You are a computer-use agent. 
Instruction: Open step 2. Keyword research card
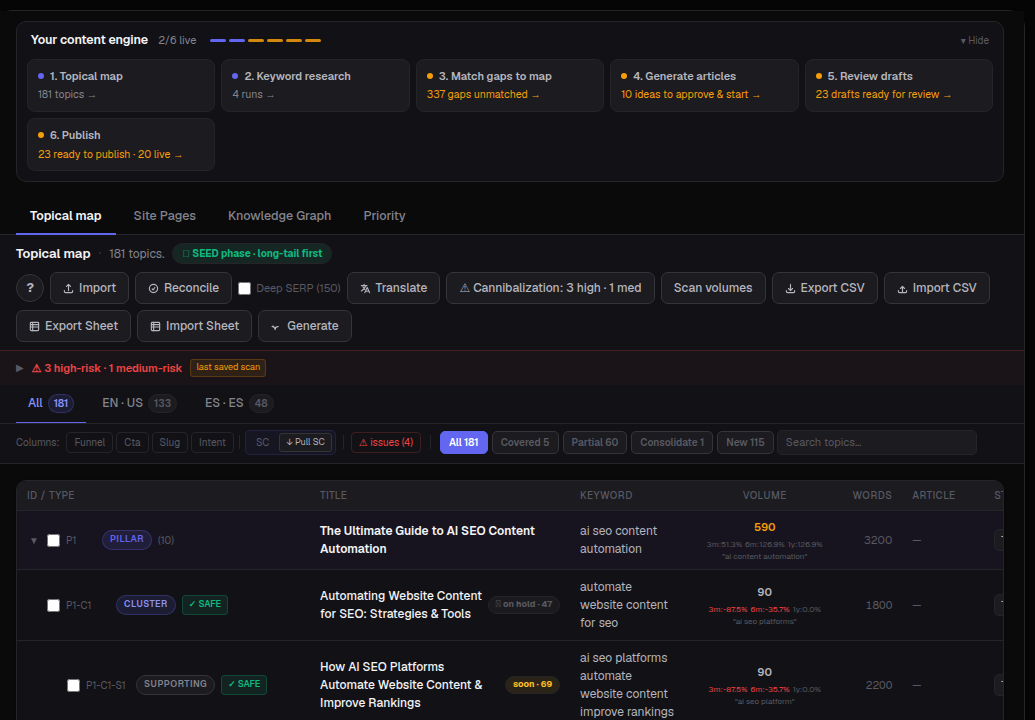(x=315, y=85)
